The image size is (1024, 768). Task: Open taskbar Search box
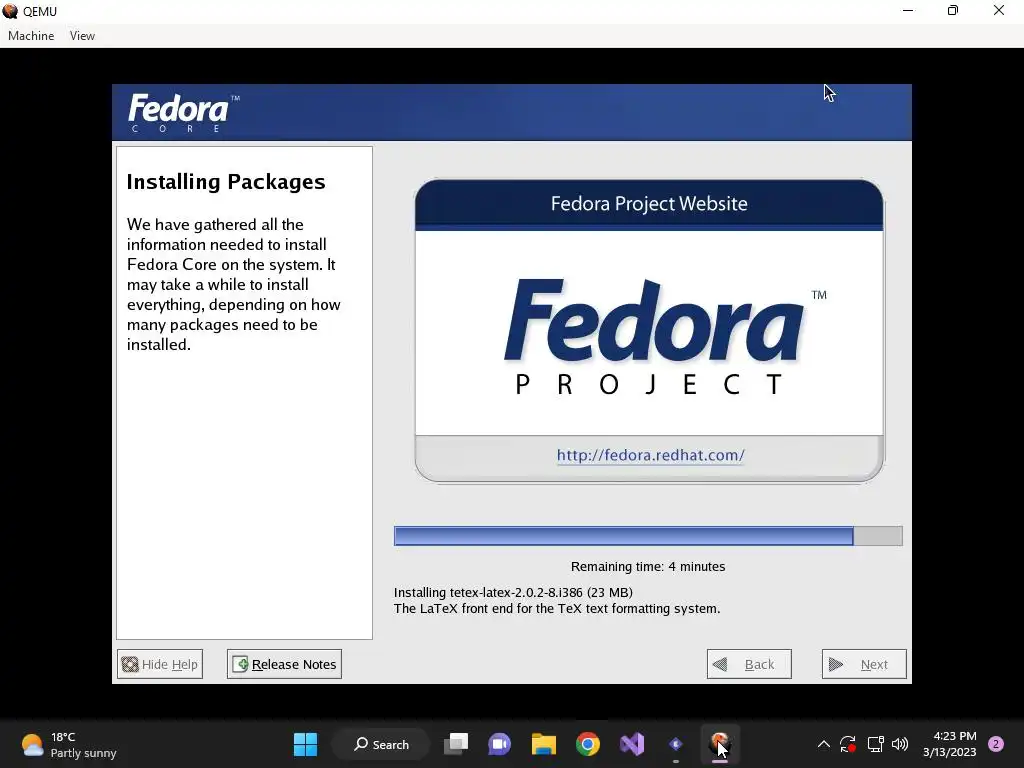pyautogui.click(x=381, y=744)
